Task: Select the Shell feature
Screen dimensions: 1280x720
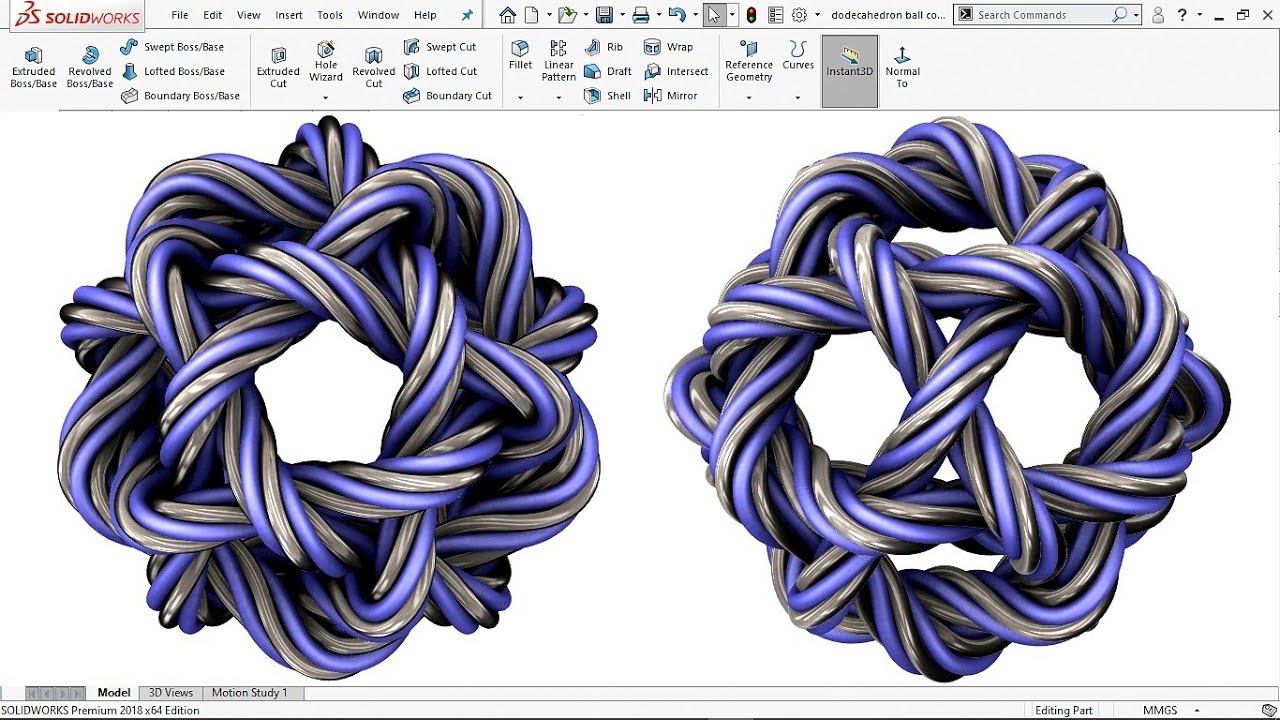Action: tap(608, 96)
